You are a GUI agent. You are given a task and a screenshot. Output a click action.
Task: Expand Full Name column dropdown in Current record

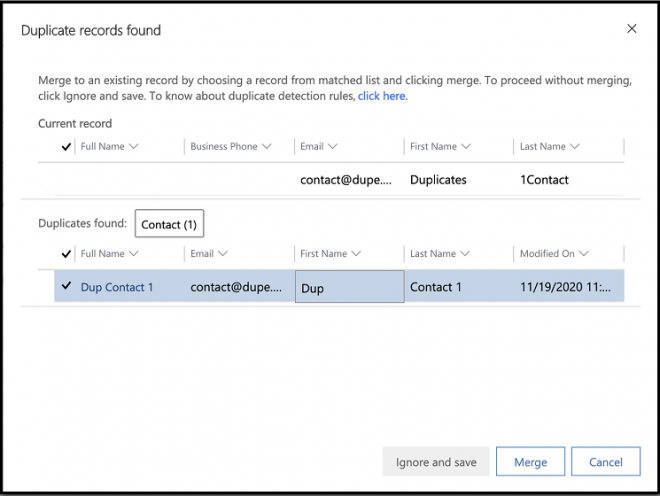pos(133,146)
